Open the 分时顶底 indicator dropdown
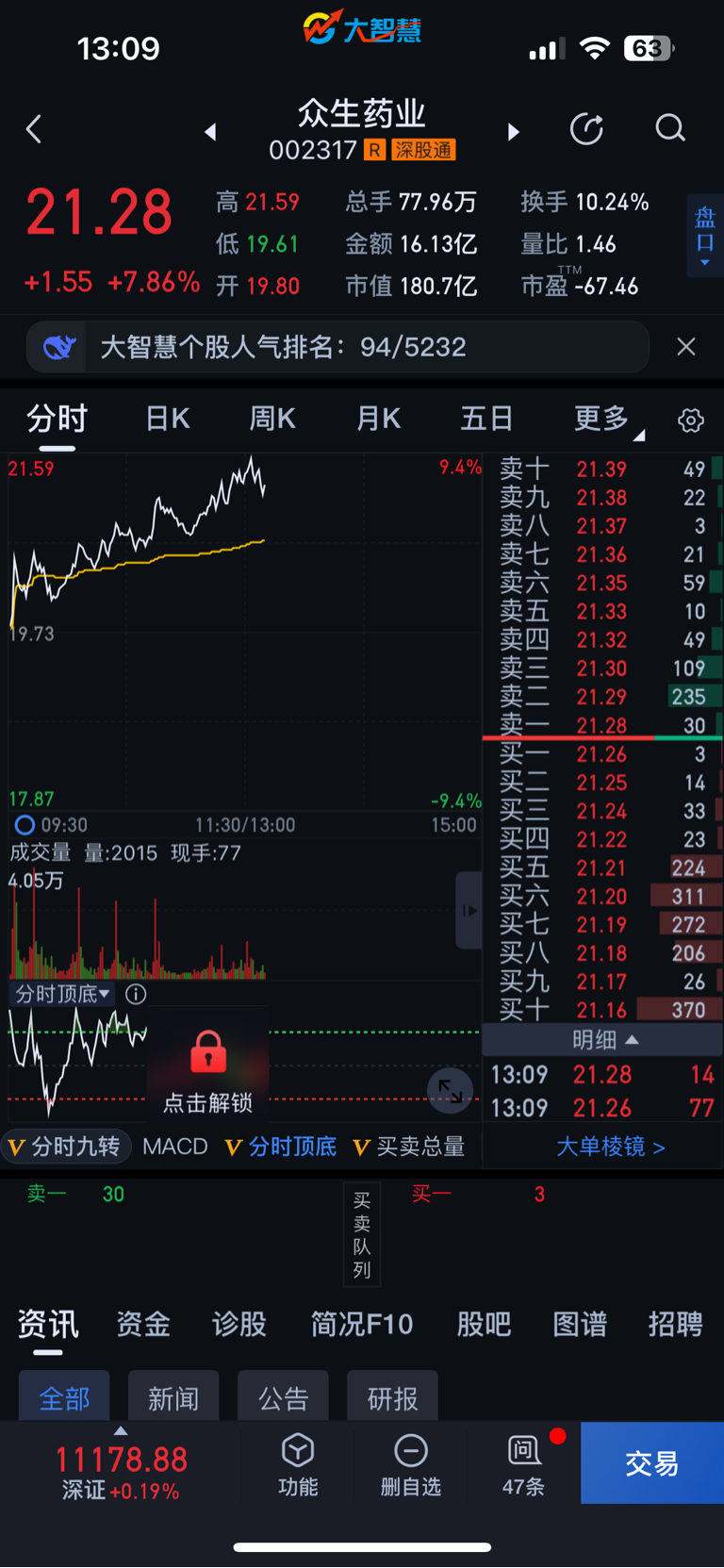The image size is (724, 1568). tap(62, 994)
